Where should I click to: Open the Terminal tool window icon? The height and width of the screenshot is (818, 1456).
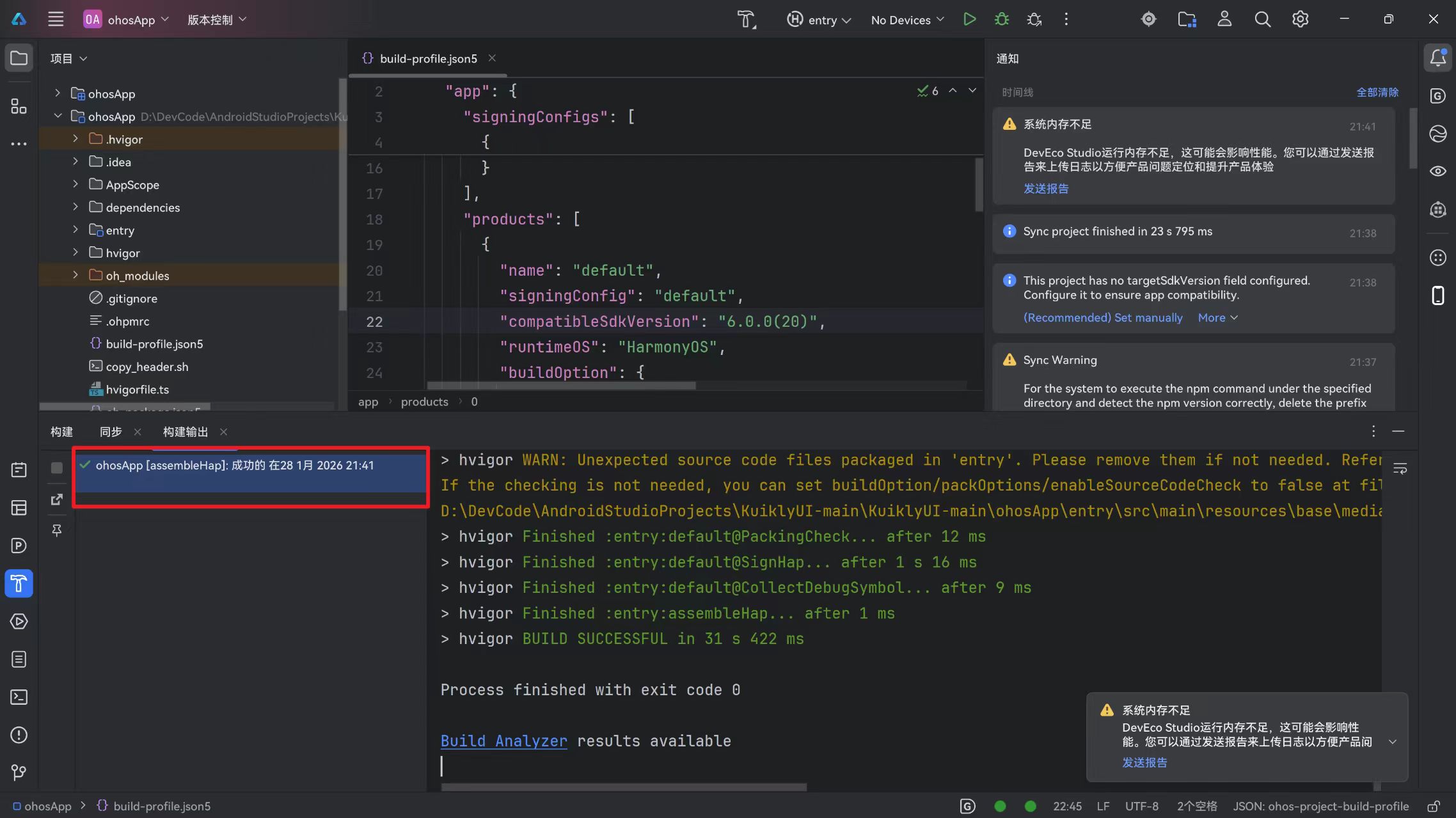click(19, 697)
